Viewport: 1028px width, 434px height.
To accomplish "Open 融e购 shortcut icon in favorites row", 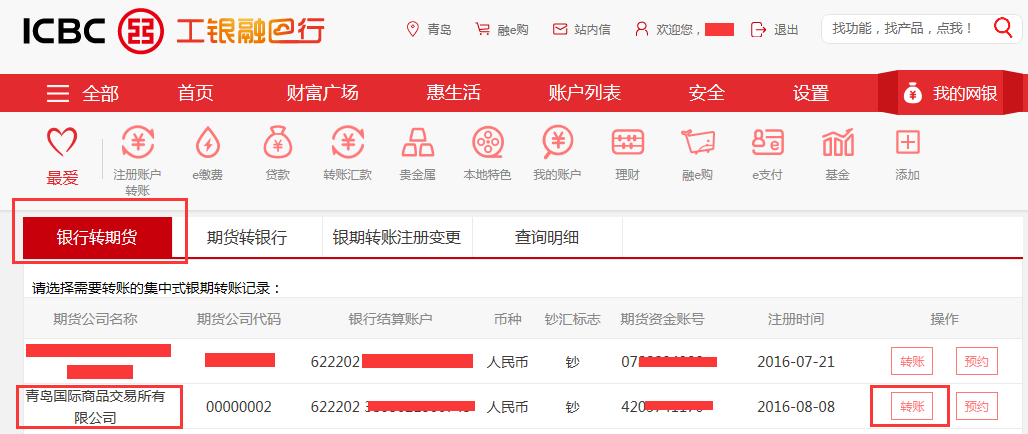I will [697, 142].
